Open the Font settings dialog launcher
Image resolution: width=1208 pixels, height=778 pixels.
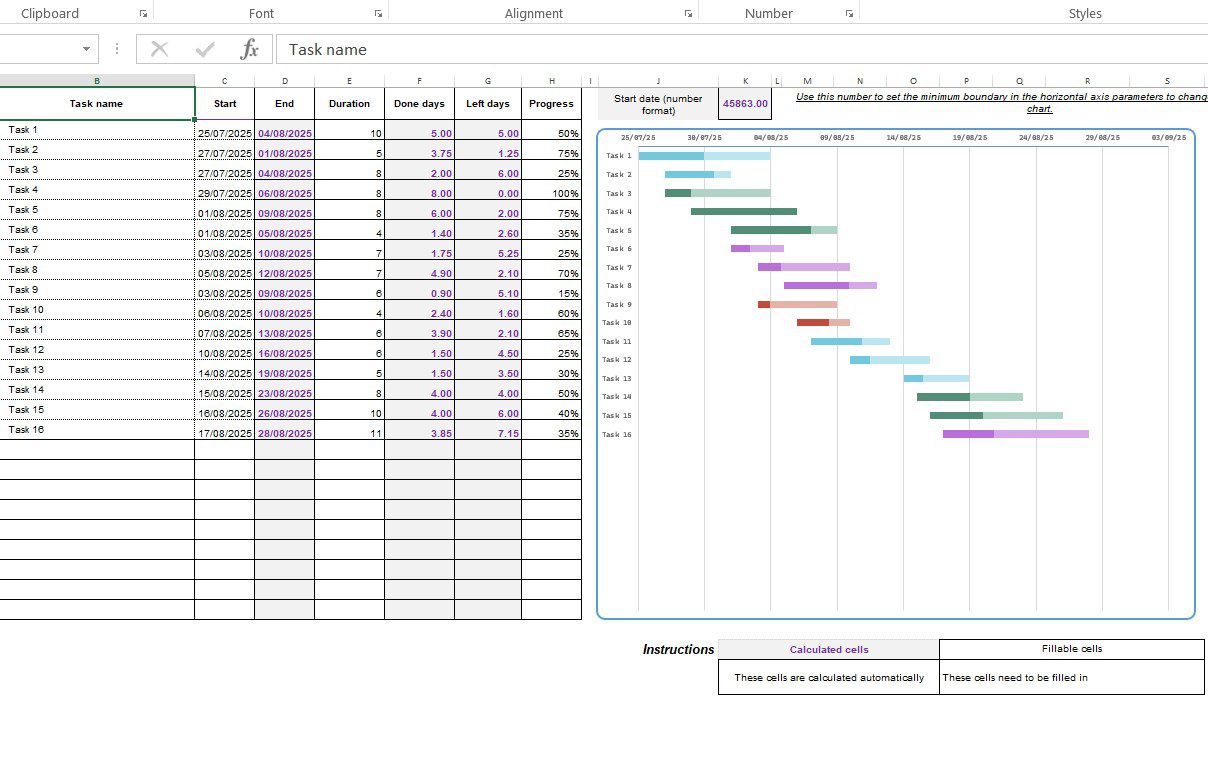tap(377, 13)
